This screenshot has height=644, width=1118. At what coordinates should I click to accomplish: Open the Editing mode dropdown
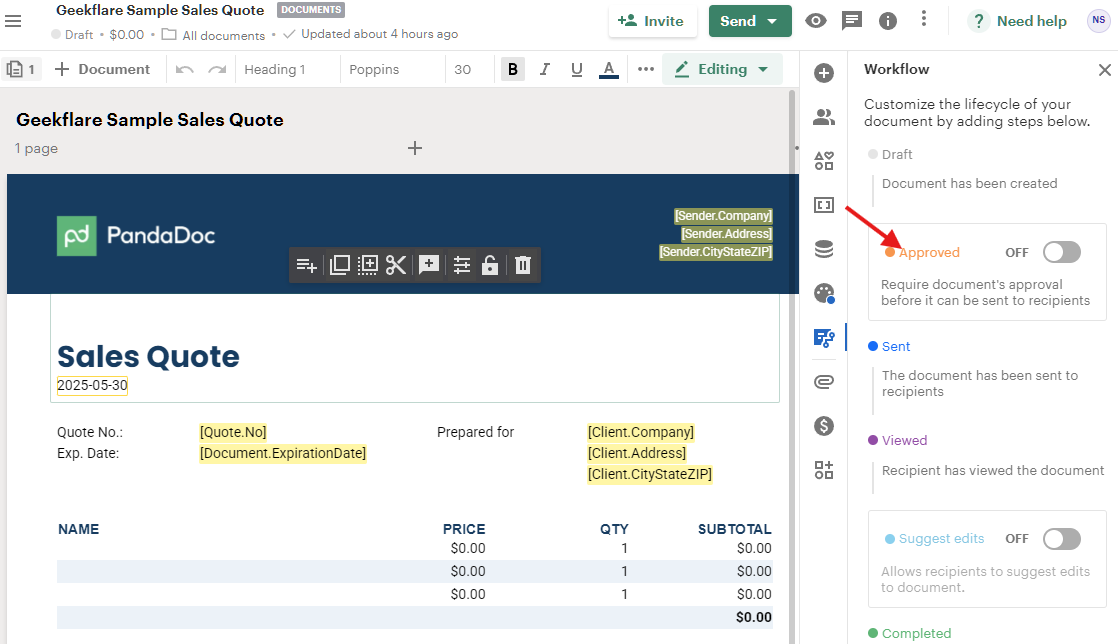coord(722,69)
